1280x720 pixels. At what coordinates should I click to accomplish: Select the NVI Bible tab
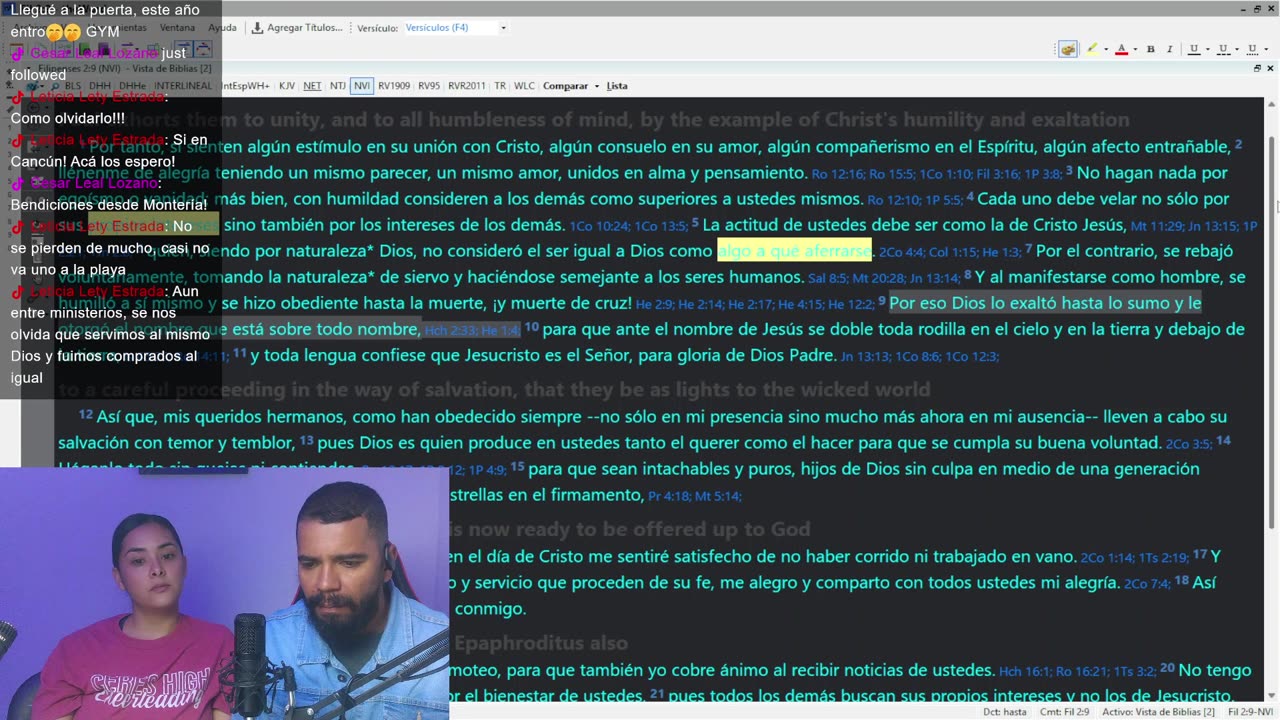point(362,86)
